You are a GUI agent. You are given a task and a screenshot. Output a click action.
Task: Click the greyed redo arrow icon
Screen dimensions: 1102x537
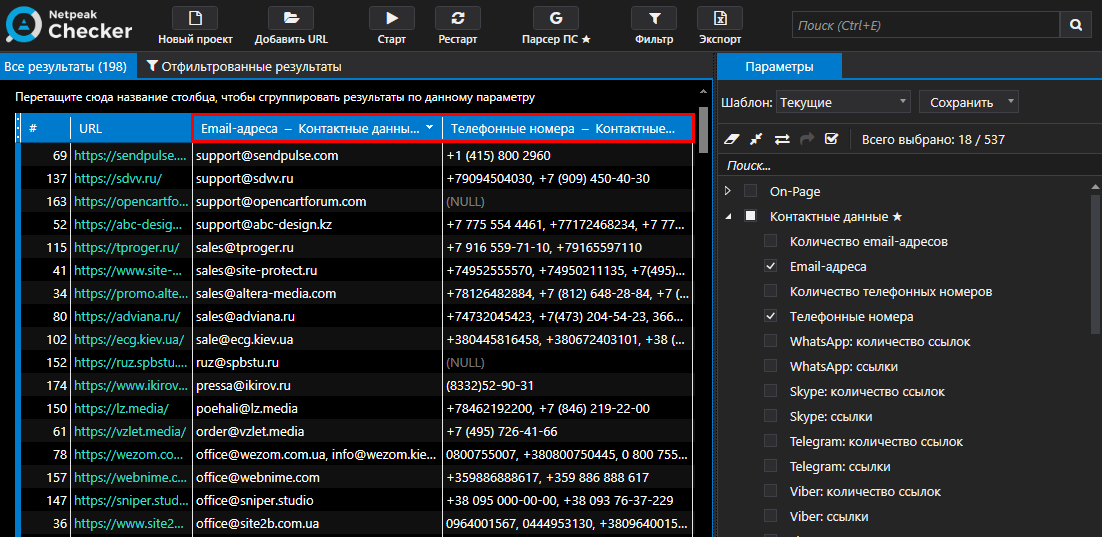pos(808,139)
